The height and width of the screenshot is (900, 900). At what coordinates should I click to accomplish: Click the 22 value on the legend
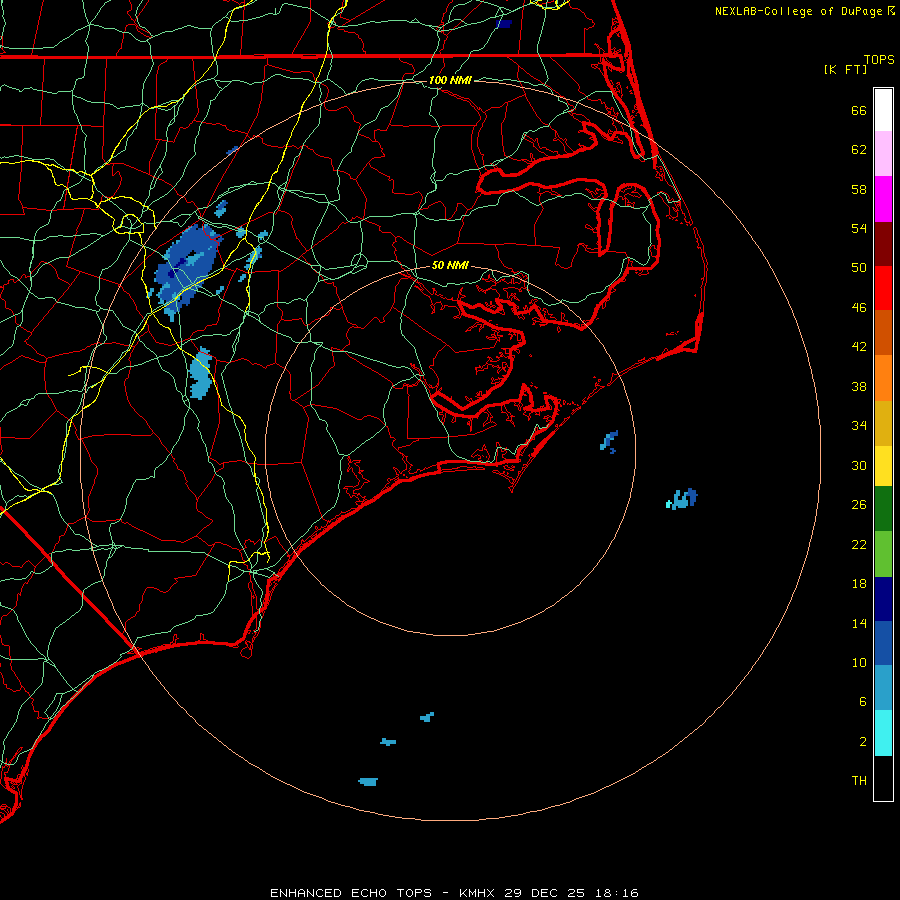click(x=859, y=544)
